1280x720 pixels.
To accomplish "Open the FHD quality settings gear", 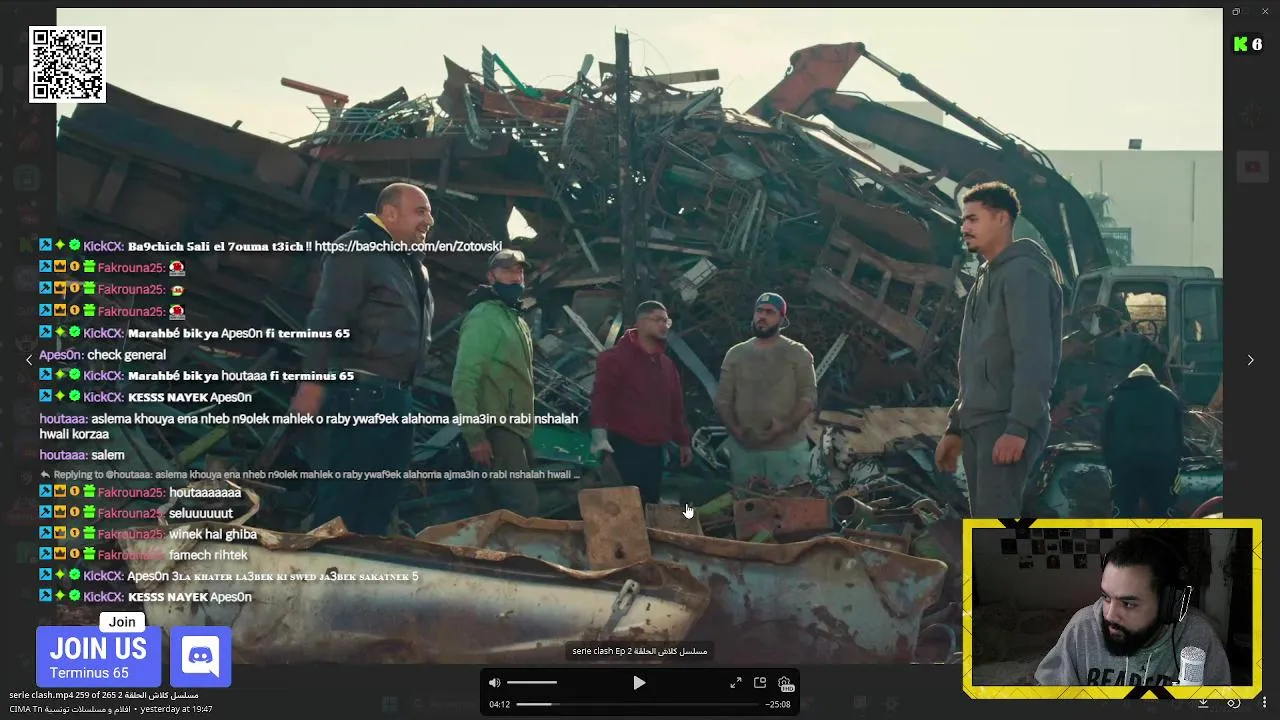I will (785, 684).
